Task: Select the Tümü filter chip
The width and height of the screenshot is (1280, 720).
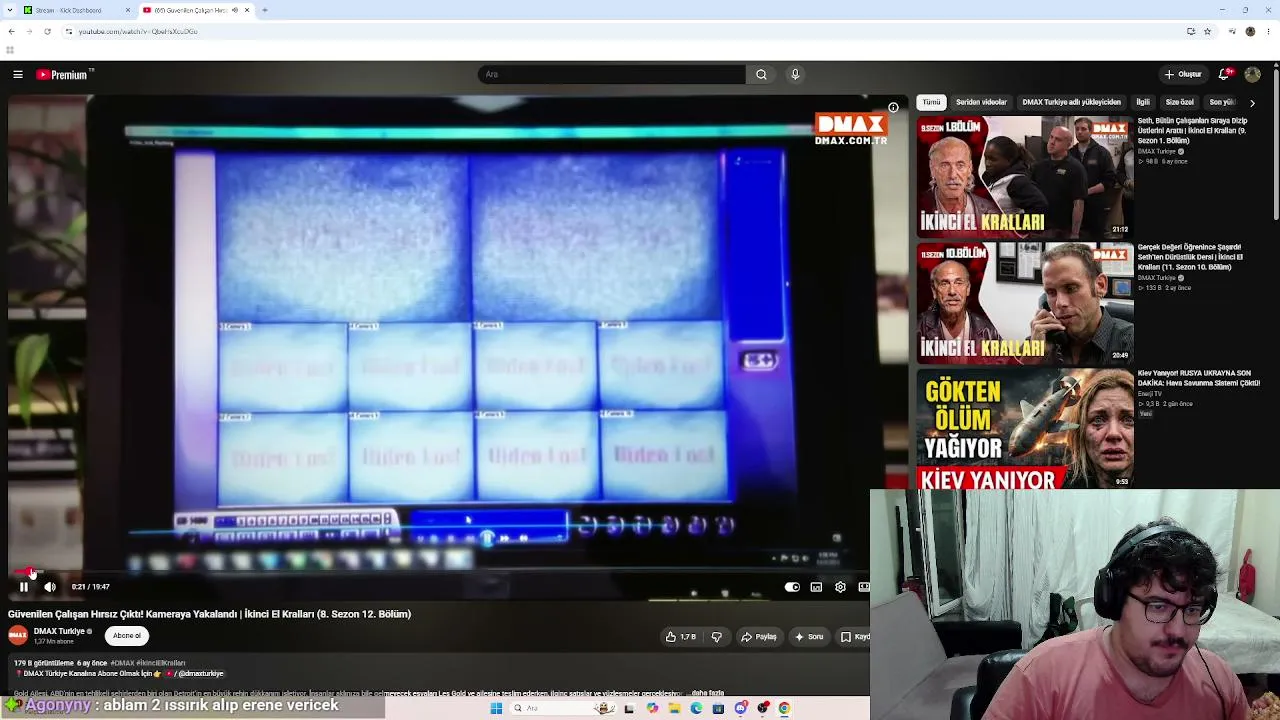Action: click(x=931, y=102)
